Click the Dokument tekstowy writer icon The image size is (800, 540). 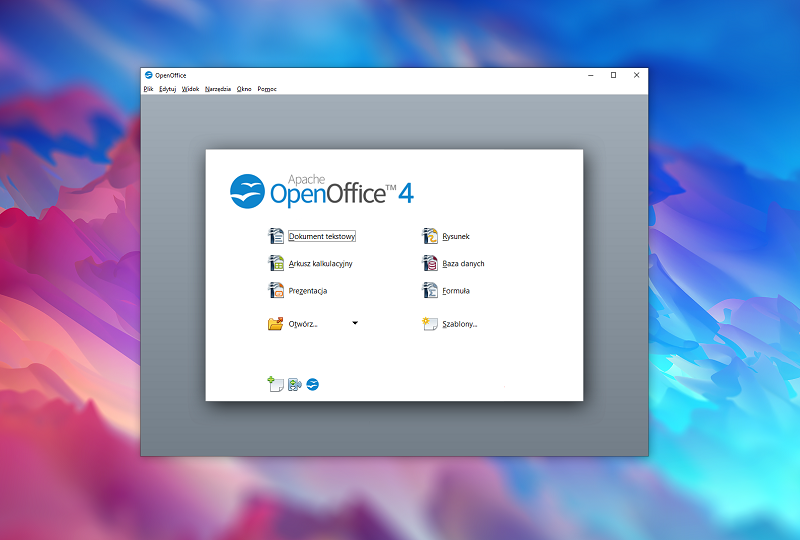276,236
